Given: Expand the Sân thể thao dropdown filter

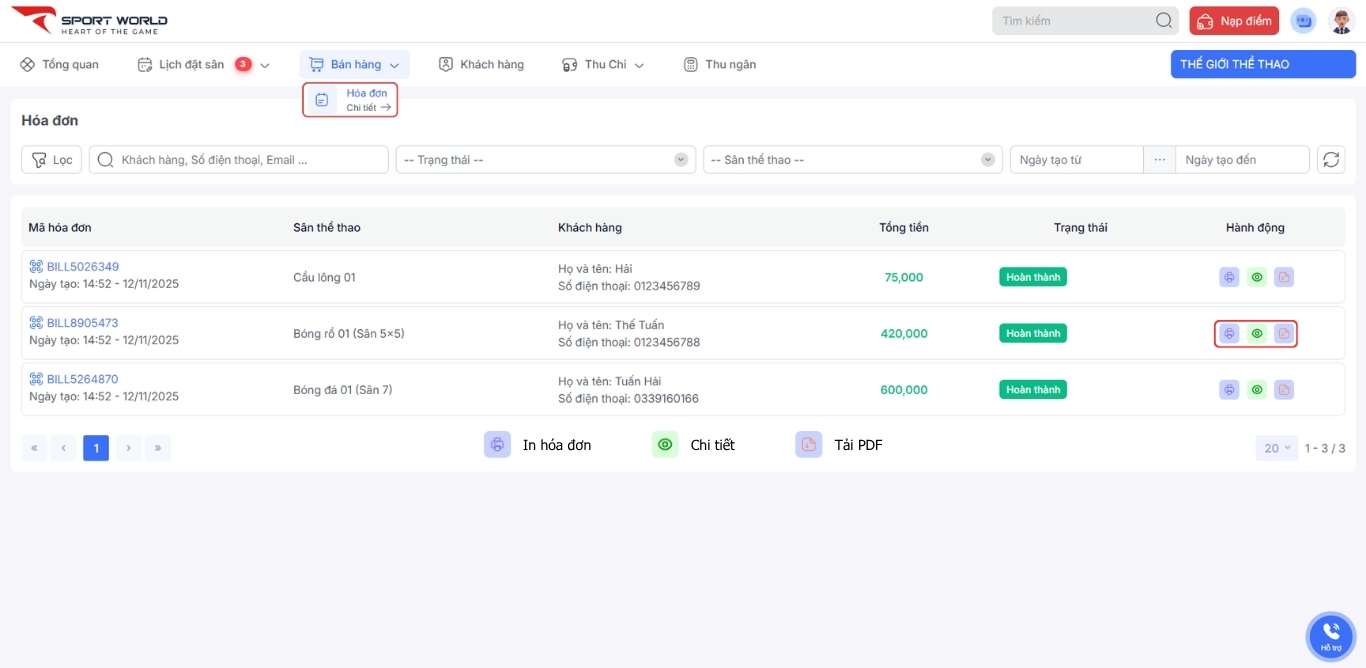Looking at the screenshot, I should click(x=852, y=160).
